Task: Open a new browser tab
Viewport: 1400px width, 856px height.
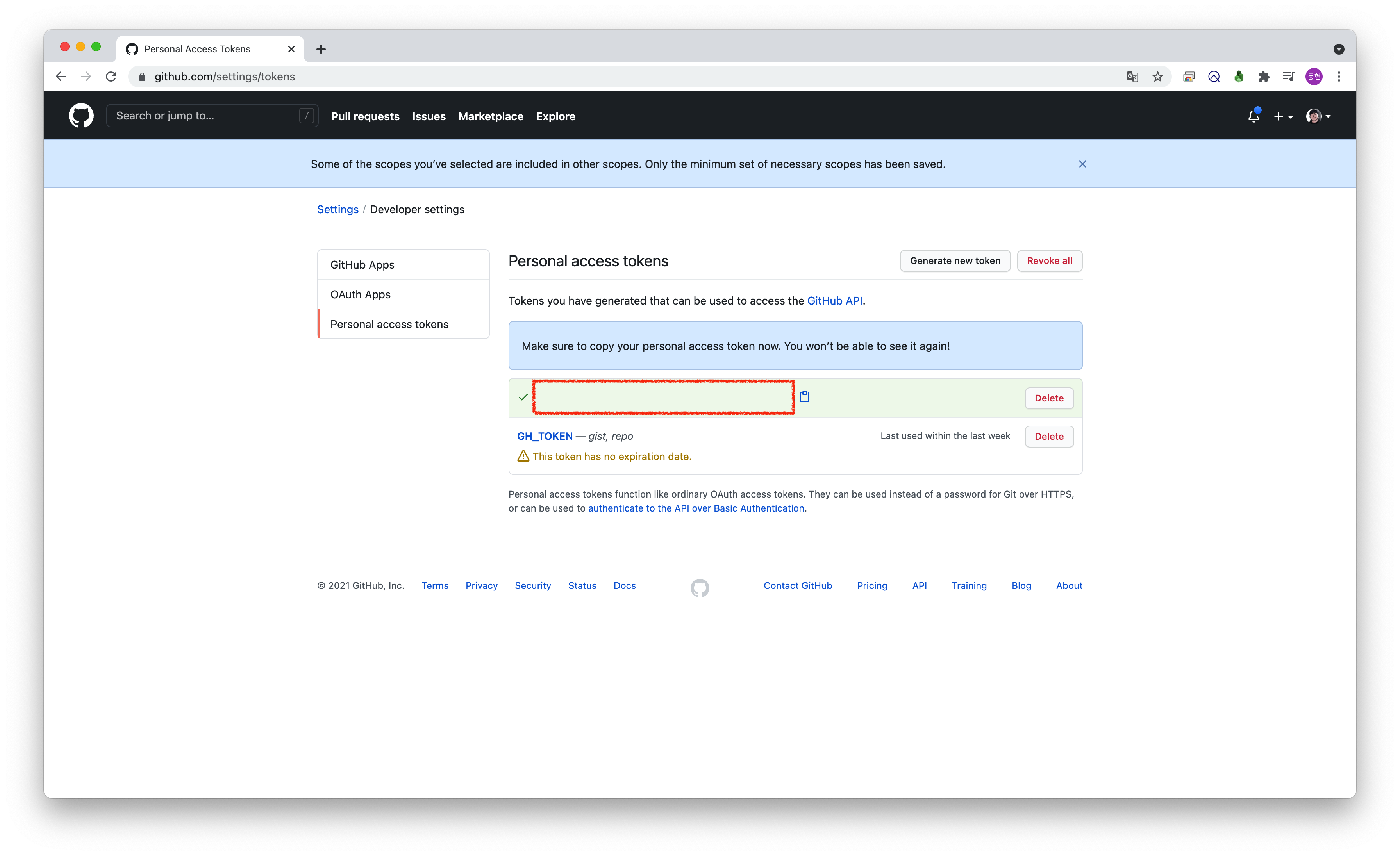Action: coord(321,50)
